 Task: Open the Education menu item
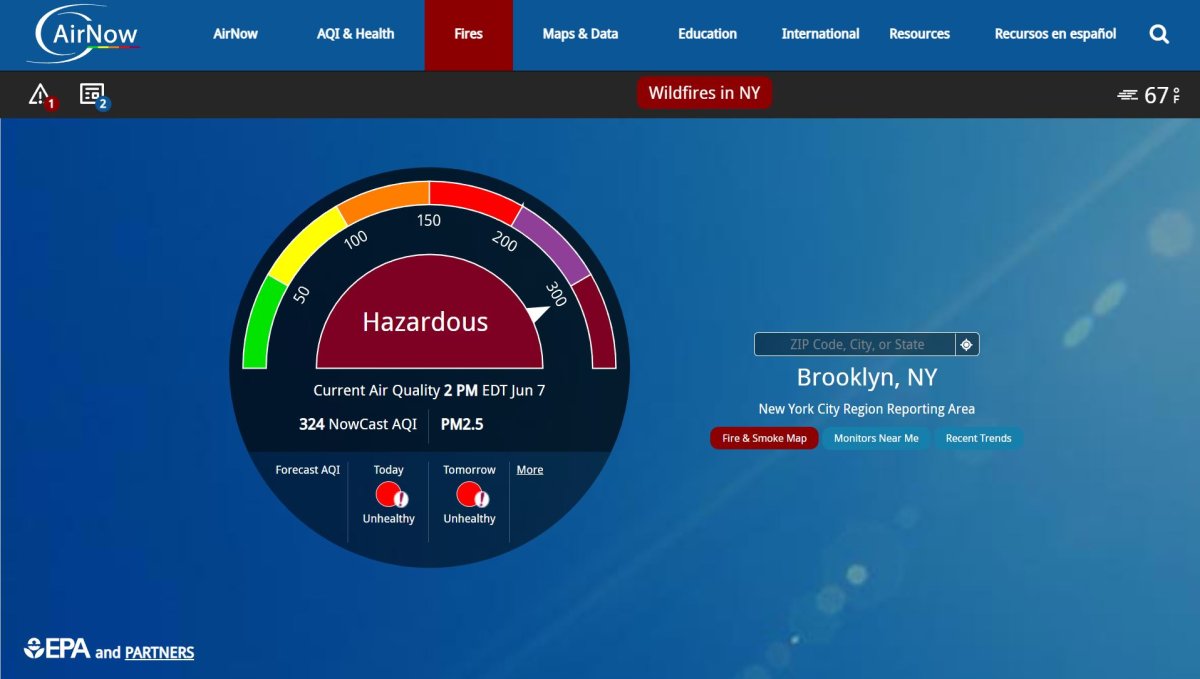(x=707, y=34)
